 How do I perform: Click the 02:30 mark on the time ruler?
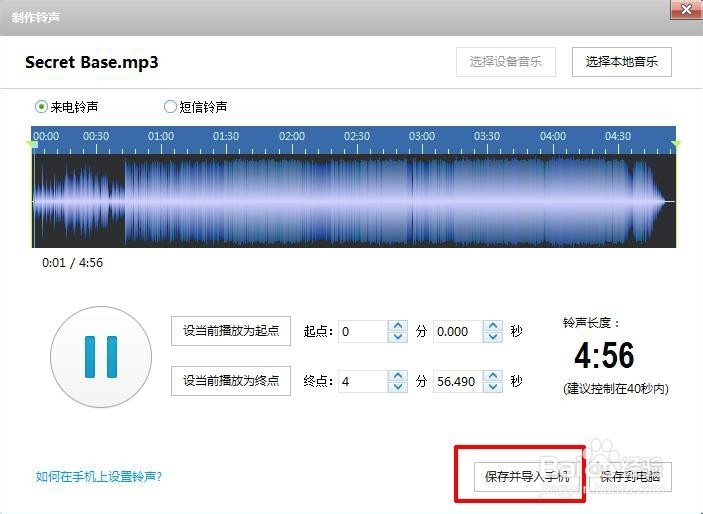pos(357,136)
